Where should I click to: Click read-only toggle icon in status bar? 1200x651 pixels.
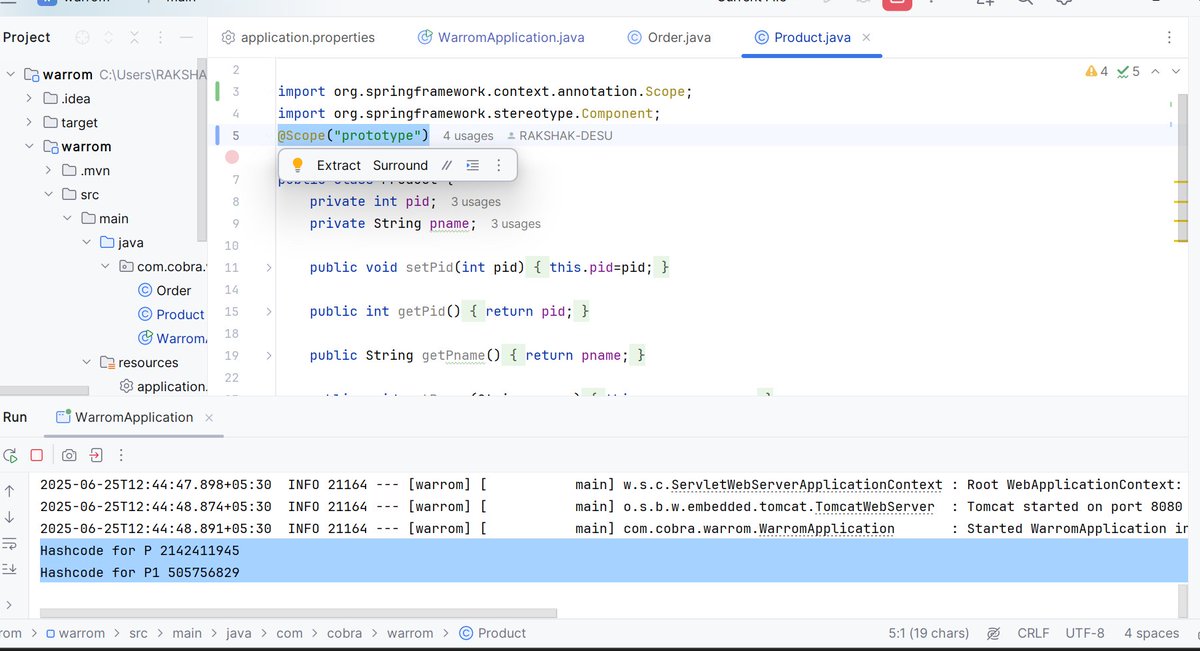tap(993, 633)
